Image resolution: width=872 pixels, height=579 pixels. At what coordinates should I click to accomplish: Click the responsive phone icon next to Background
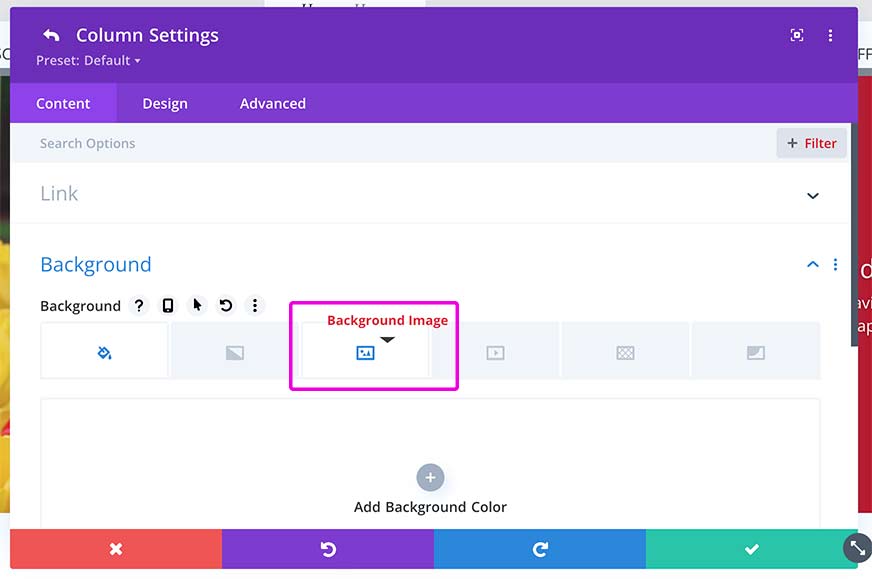[x=167, y=305]
